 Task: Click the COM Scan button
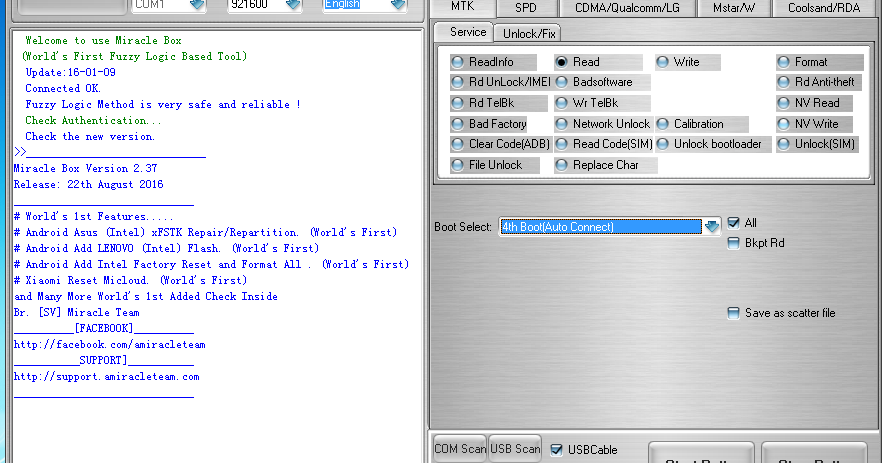(x=460, y=449)
